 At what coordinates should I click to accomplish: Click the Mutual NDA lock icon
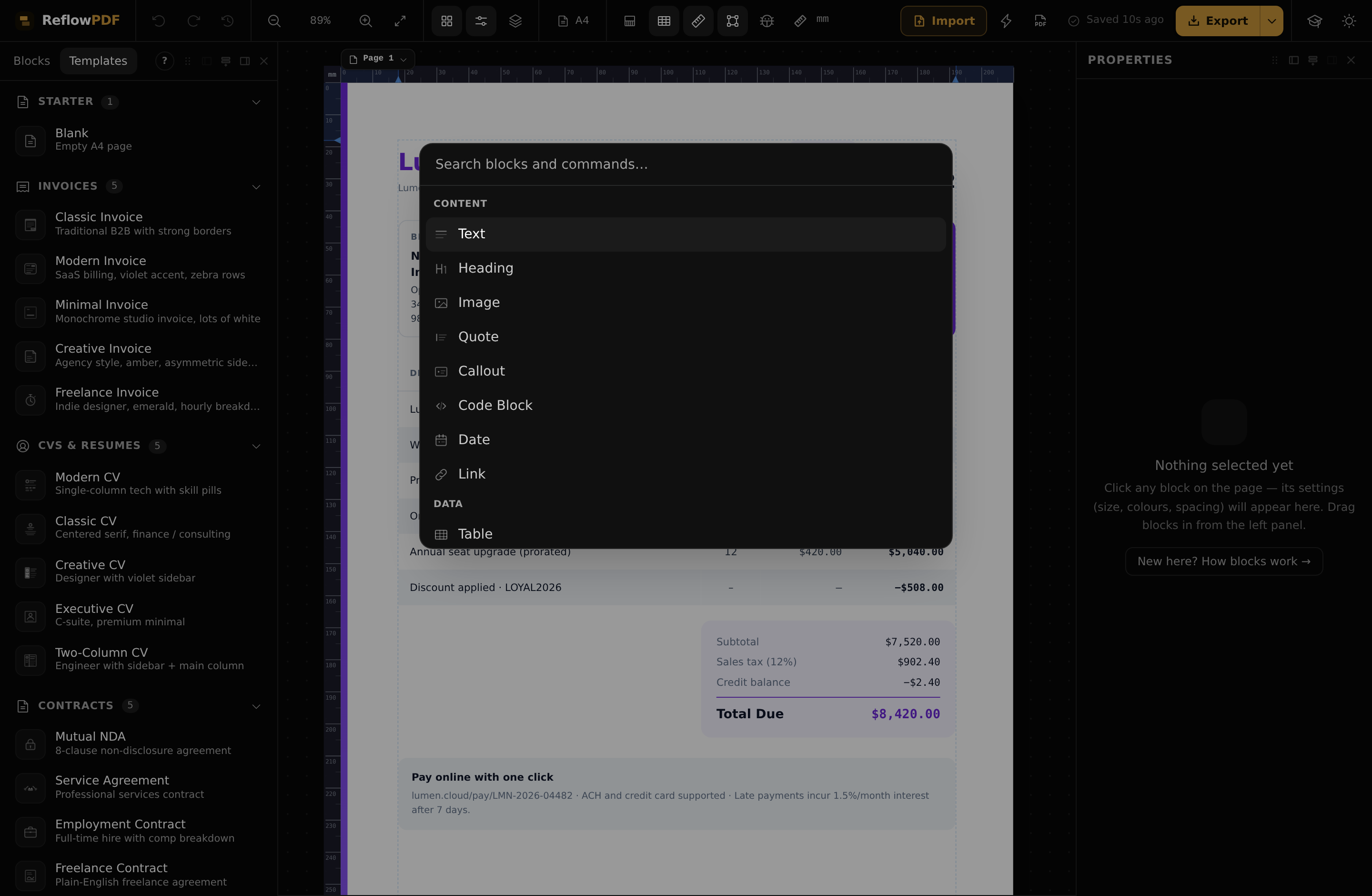tap(30, 744)
